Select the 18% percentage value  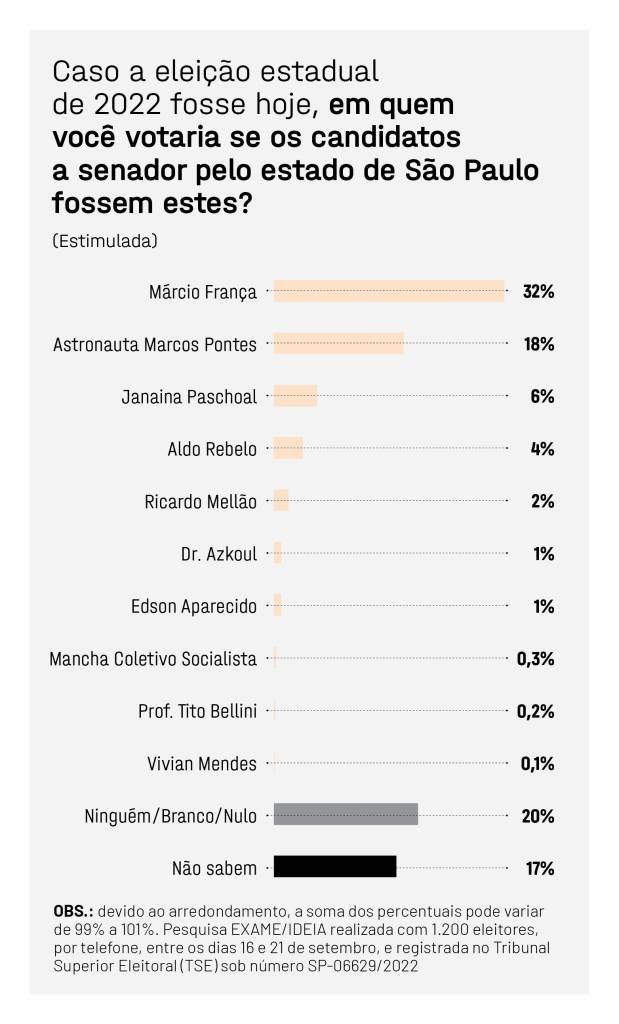[539, 344]
